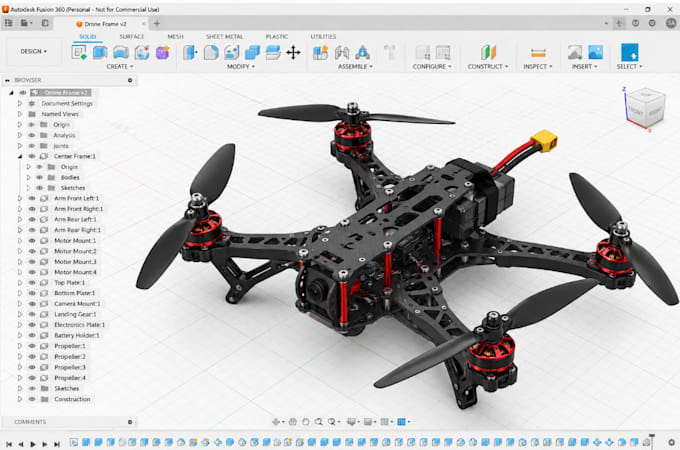Open the Construct dropdown label
Screen dimensions: 680x450
(x=487, y=66)
